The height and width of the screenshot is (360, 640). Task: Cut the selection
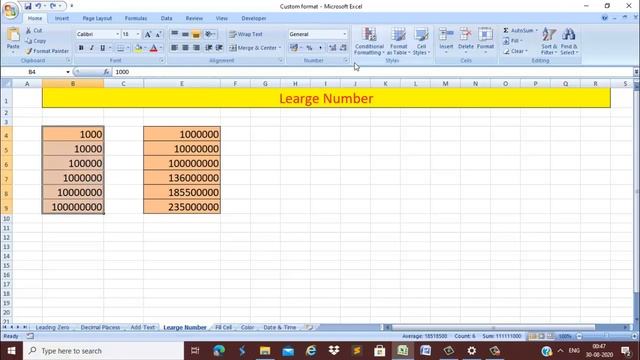coord(34,31)
